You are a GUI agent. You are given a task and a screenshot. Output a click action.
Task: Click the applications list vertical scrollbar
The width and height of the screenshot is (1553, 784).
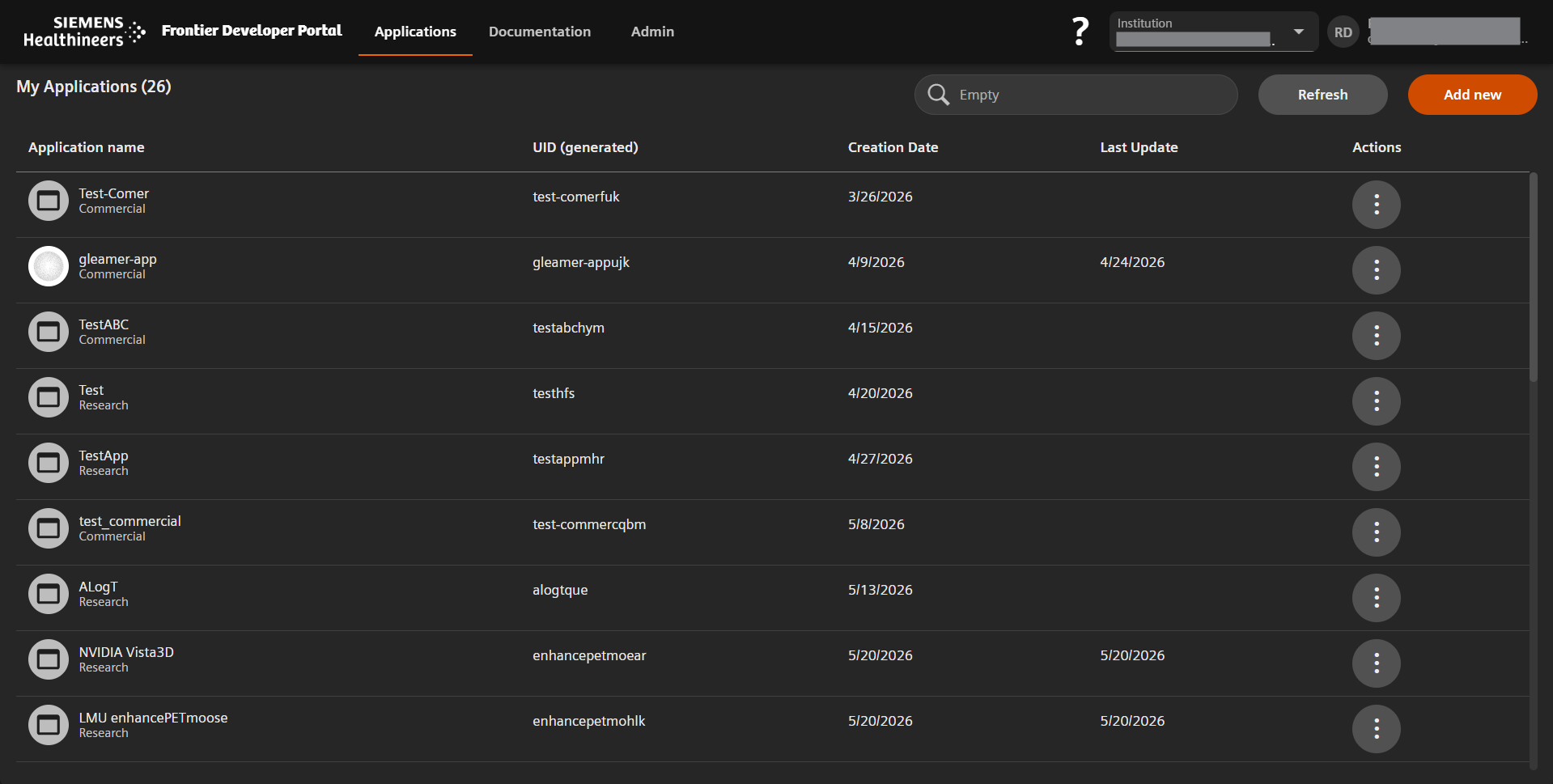1533,277
